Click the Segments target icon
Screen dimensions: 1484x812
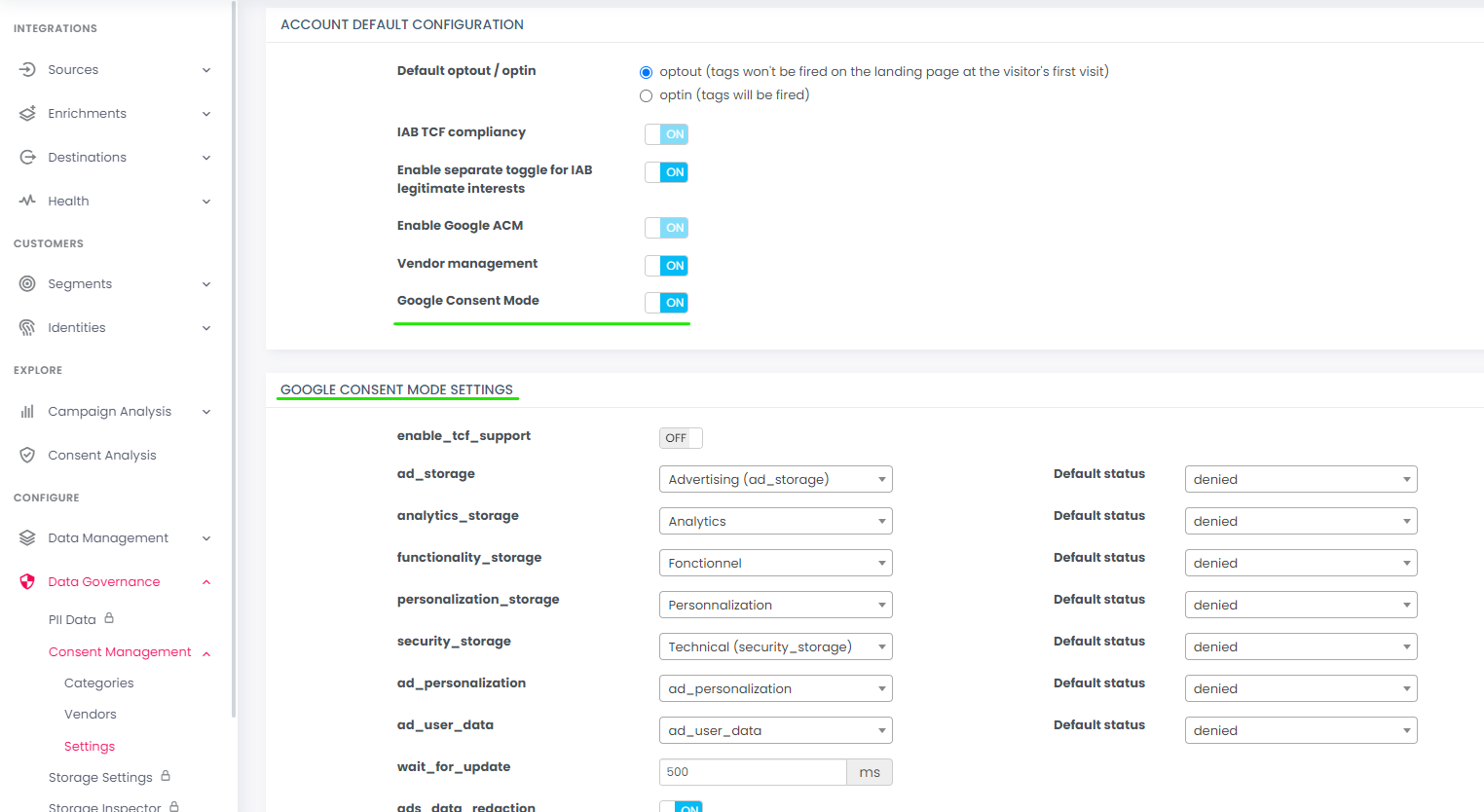[27, 283]
